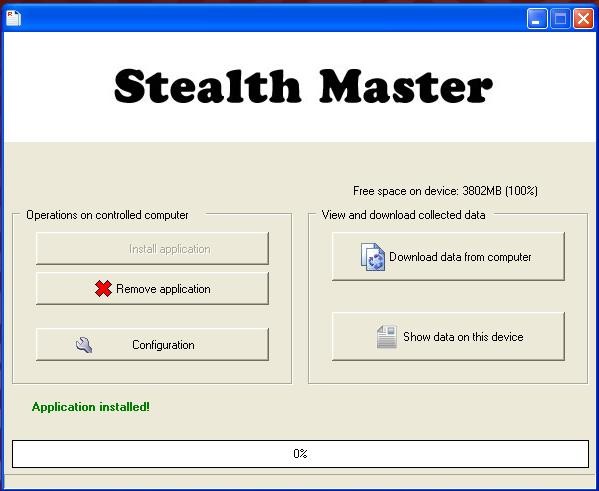Click Download data from computer label
This screenshot has width=599, height=491.
pyautogui.click(x=460, y=257)
